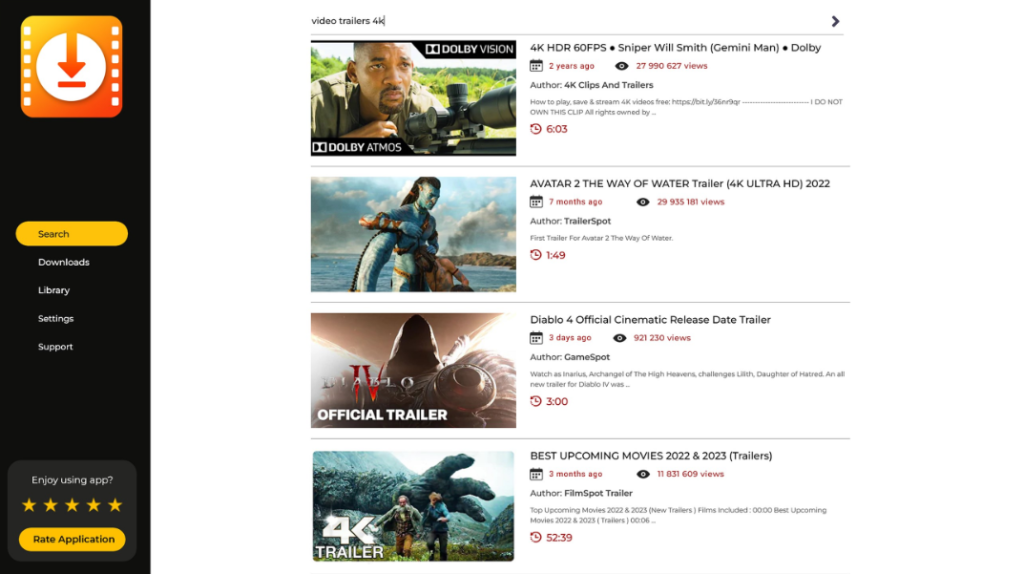Viewport: 1024px width, 574px height.
Task: Click author FilmSpot Trailer
Action: tap(598, 493)
